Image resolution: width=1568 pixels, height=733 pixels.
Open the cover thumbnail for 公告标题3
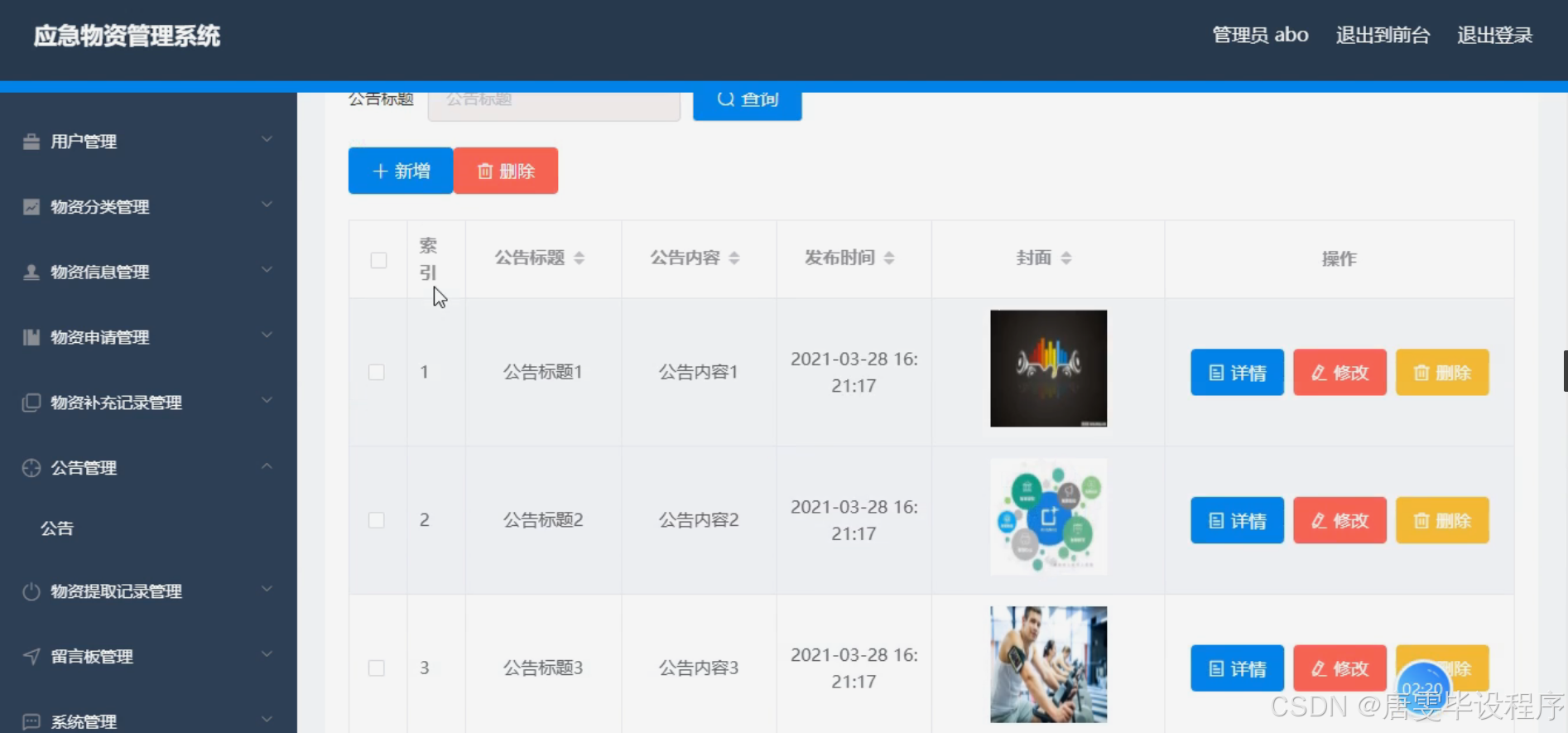pos(1048,664)
